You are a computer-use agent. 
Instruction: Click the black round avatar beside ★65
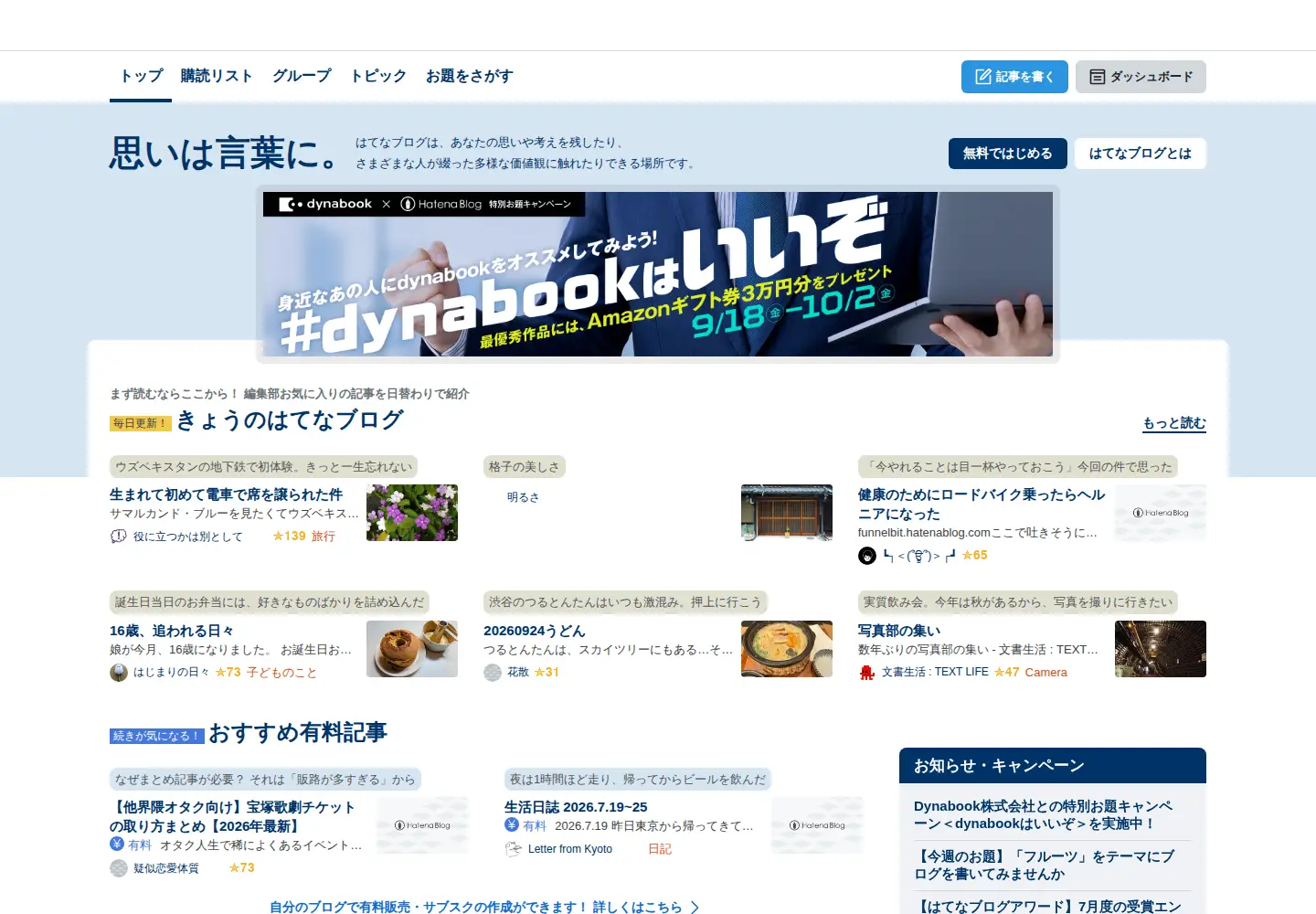point(867,556)
